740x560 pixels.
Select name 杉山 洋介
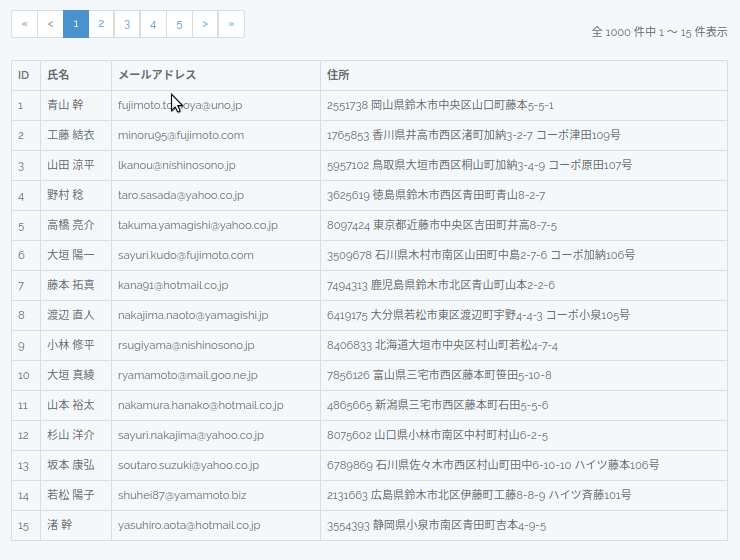pos(71,435)
